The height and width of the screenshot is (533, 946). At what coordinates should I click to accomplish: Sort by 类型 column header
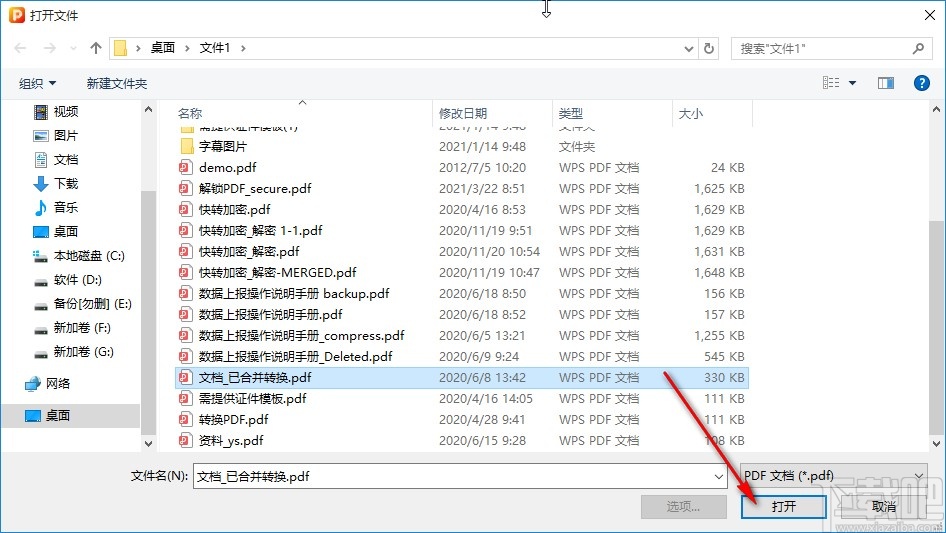tap(571, 113)
